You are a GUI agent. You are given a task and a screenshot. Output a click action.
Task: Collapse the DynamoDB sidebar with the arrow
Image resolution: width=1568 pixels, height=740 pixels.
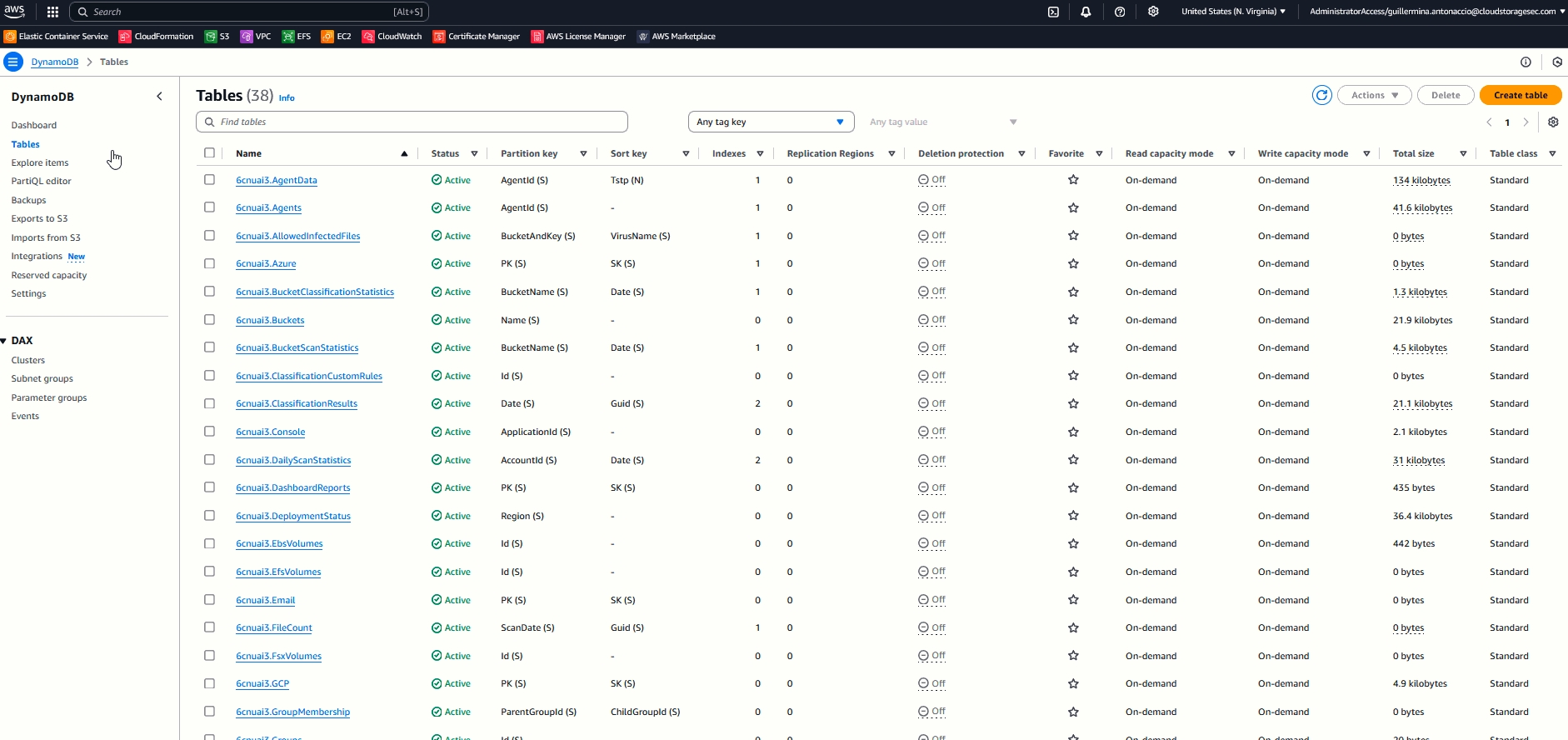pos(160,97)
